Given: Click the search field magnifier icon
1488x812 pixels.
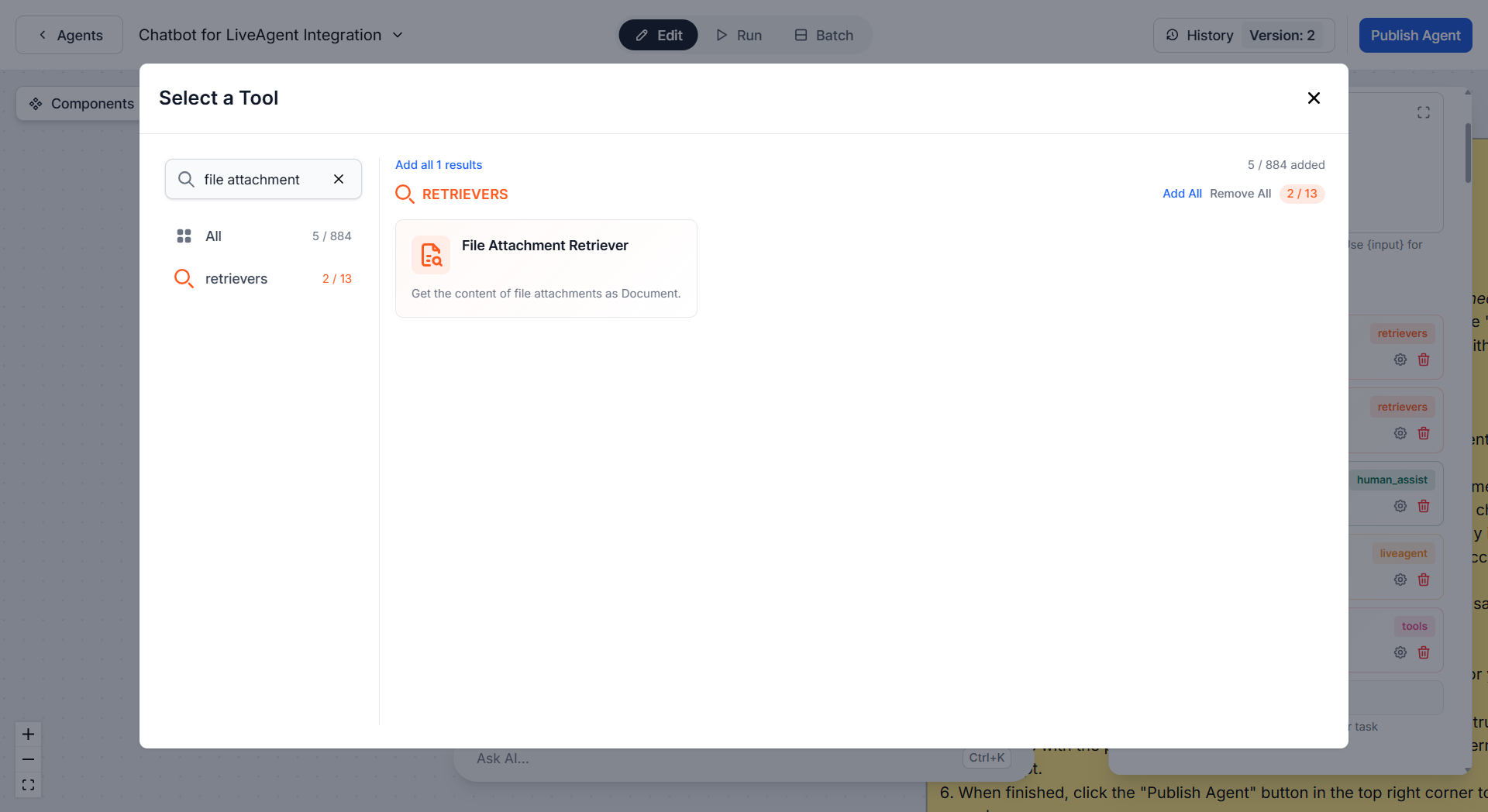Looking at the screenshot, I should pos(186,179).
